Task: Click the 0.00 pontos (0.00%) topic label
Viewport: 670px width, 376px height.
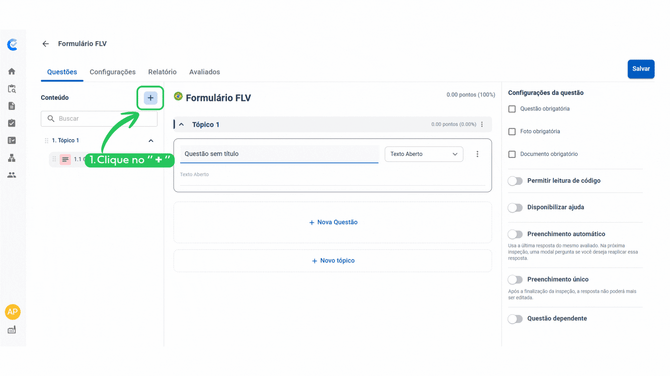Action: tap(453, 124)
